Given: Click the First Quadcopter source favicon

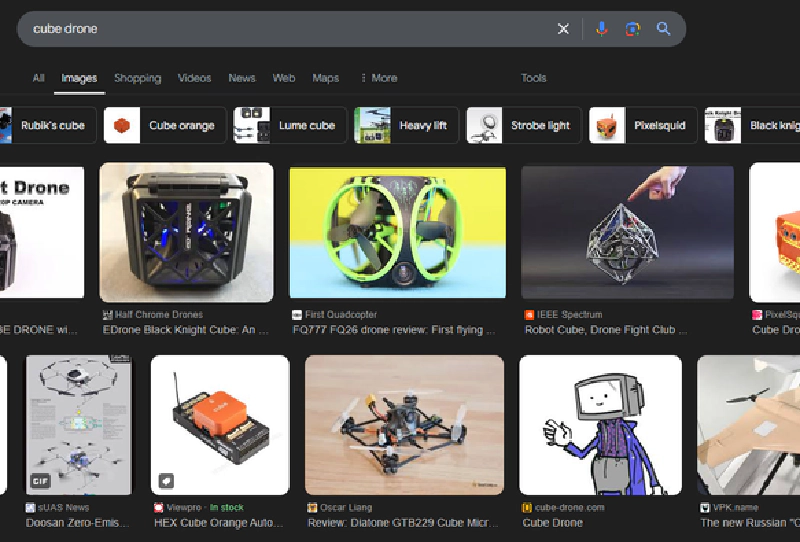Looking at the screenshot, I should (296, 315).
